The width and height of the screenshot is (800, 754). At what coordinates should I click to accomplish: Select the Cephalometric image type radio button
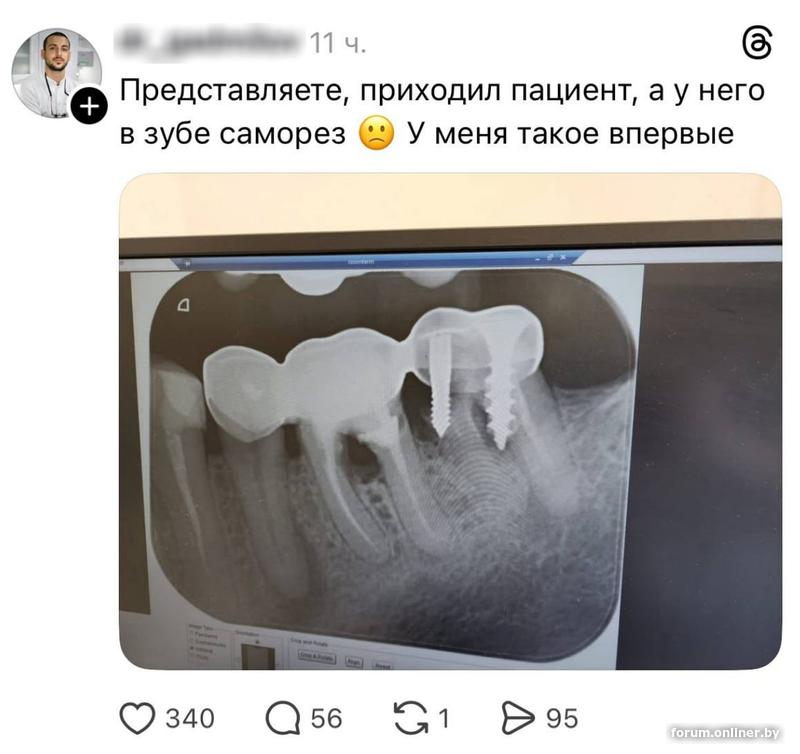click(x=191, y=640)
